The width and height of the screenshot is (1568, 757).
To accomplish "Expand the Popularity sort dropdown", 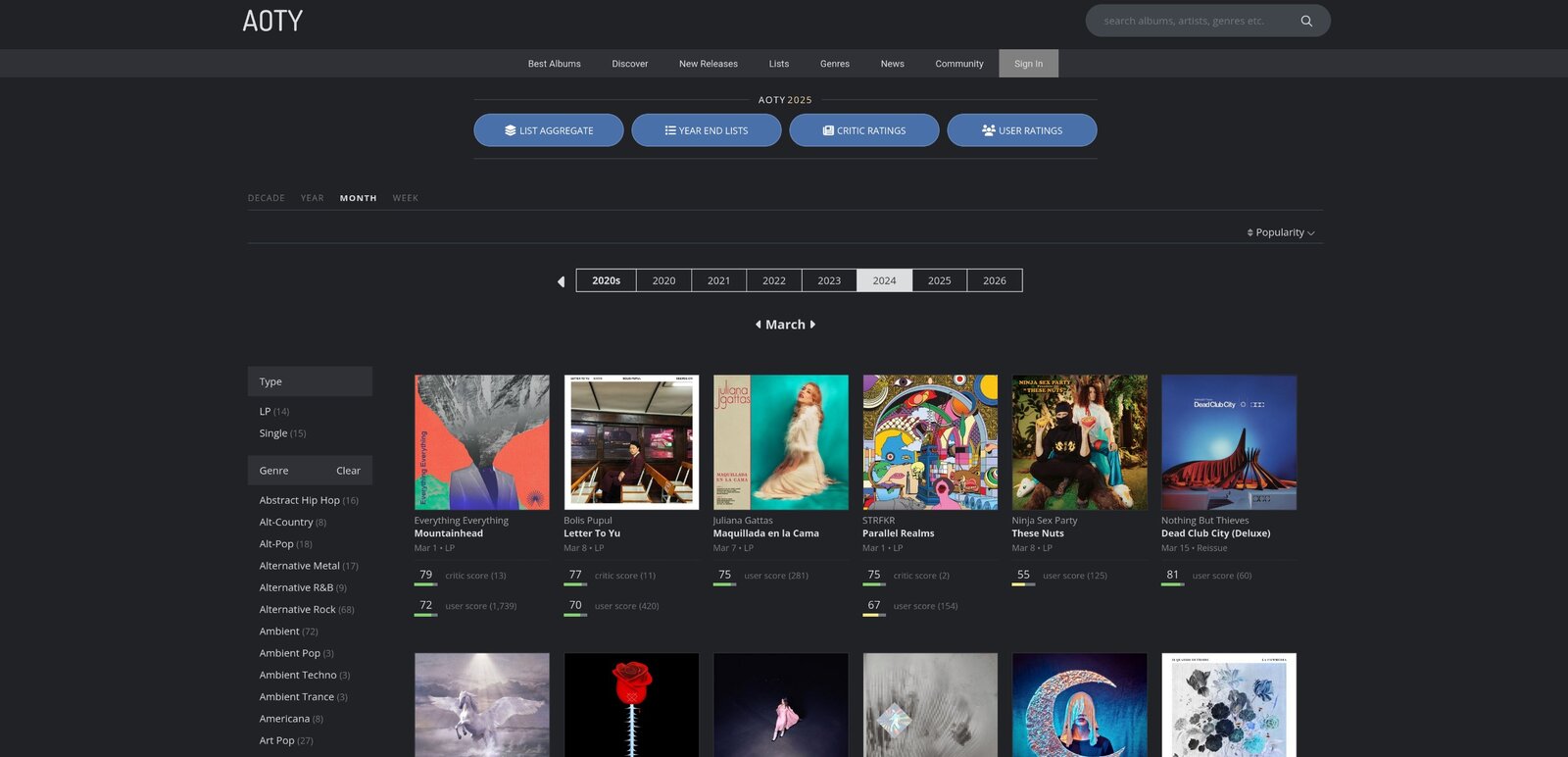I will (1280, 232).
